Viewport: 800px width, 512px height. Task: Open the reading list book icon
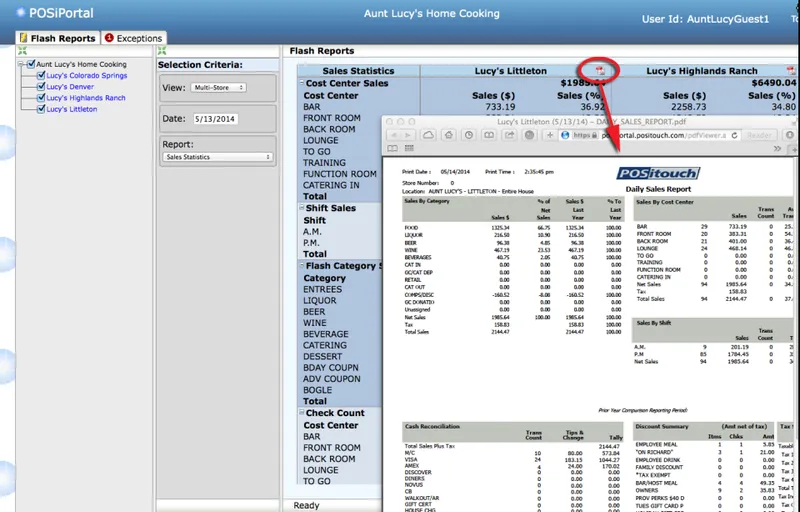click(392, 148)
